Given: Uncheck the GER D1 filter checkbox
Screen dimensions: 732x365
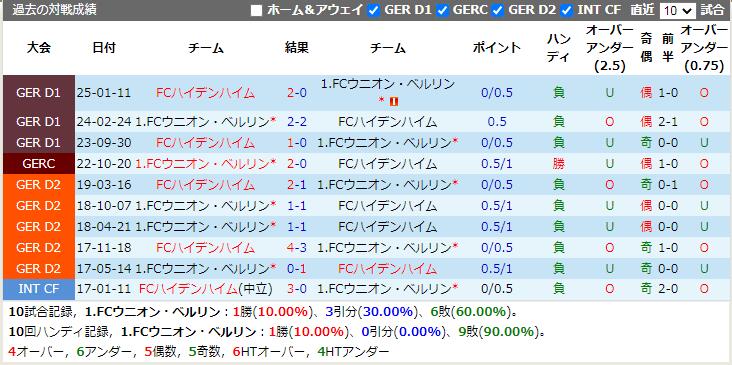Looking at the screenshot, I should 373,11.
